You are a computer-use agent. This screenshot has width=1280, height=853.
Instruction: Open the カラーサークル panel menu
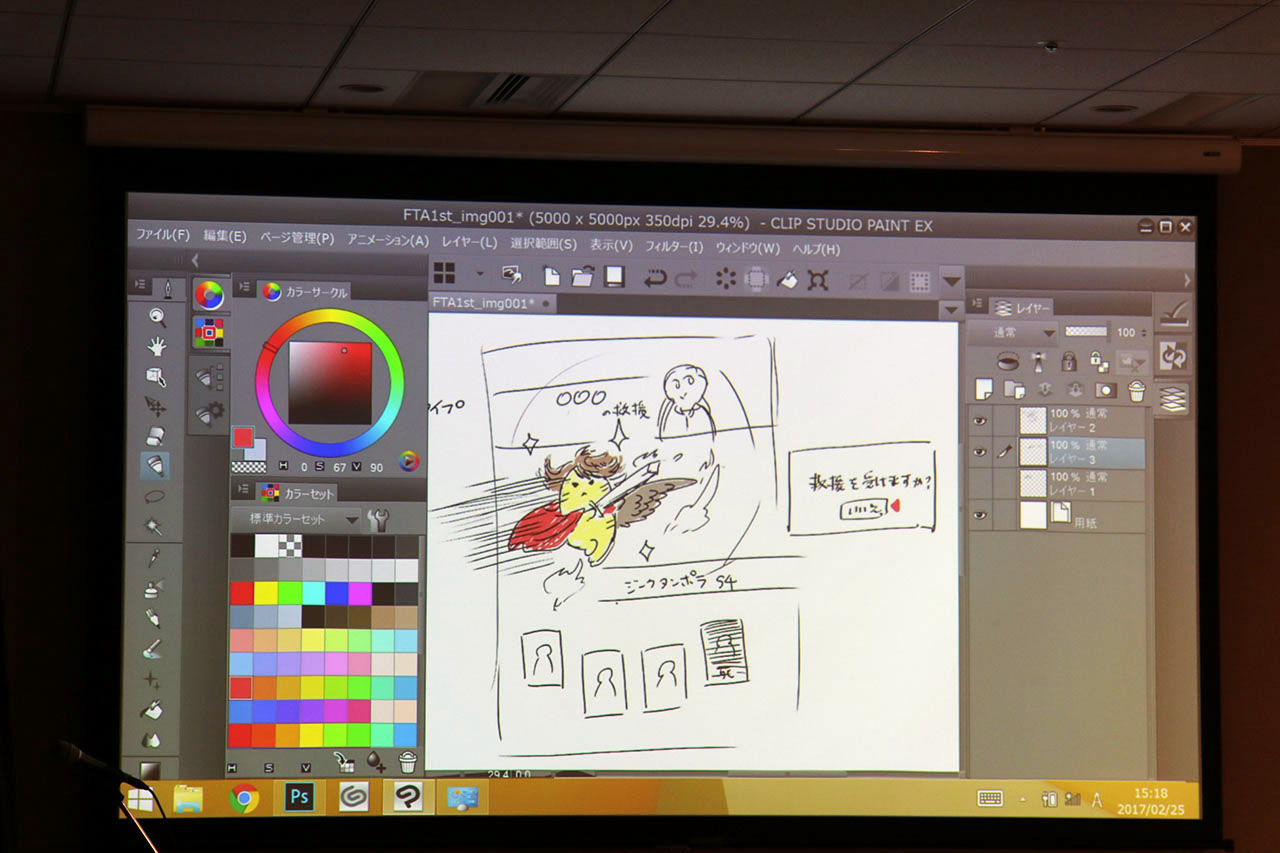pos(245,289)
